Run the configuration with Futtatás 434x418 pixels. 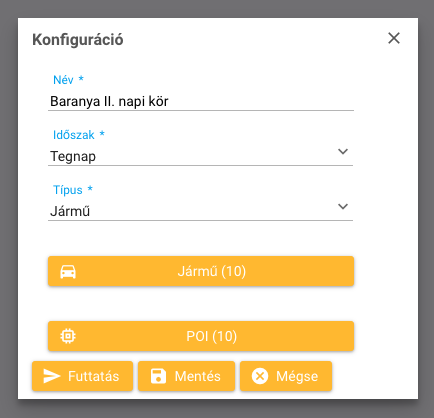tap(82, 376)
